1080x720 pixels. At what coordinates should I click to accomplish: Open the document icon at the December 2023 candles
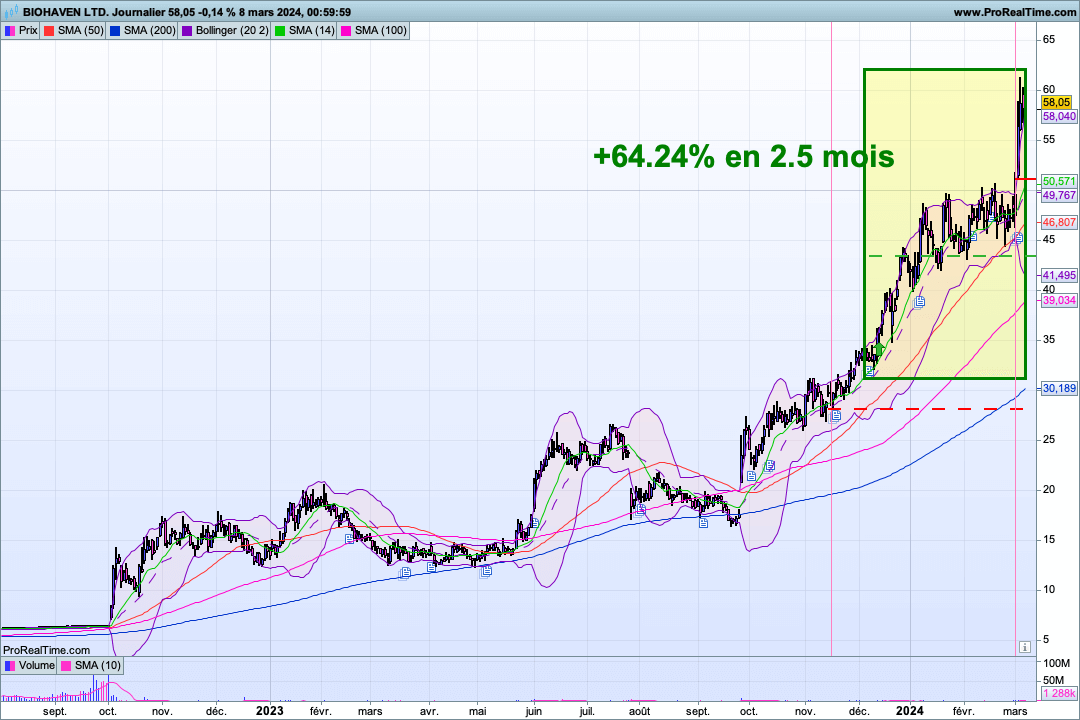870,371
